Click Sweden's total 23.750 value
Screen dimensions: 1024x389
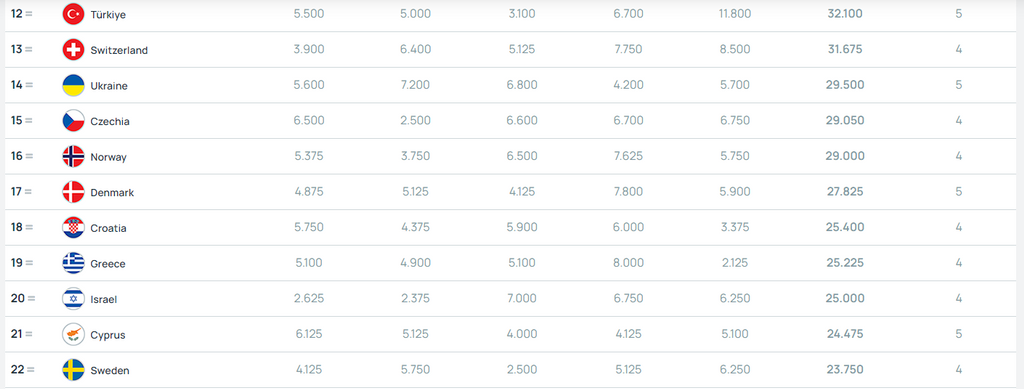[x=845, y=369]
